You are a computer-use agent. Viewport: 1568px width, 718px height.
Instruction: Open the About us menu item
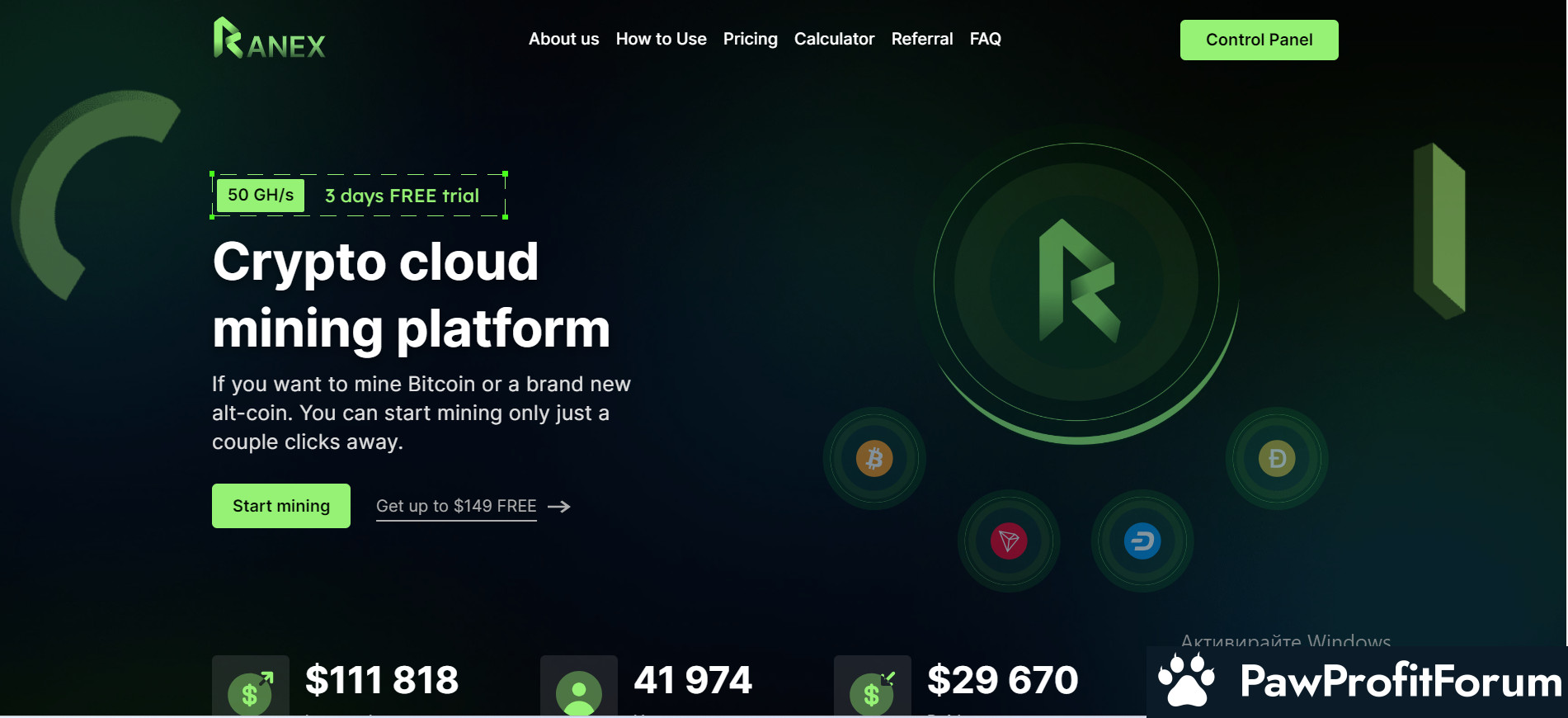pyautogui.click(x=563, y=39)
